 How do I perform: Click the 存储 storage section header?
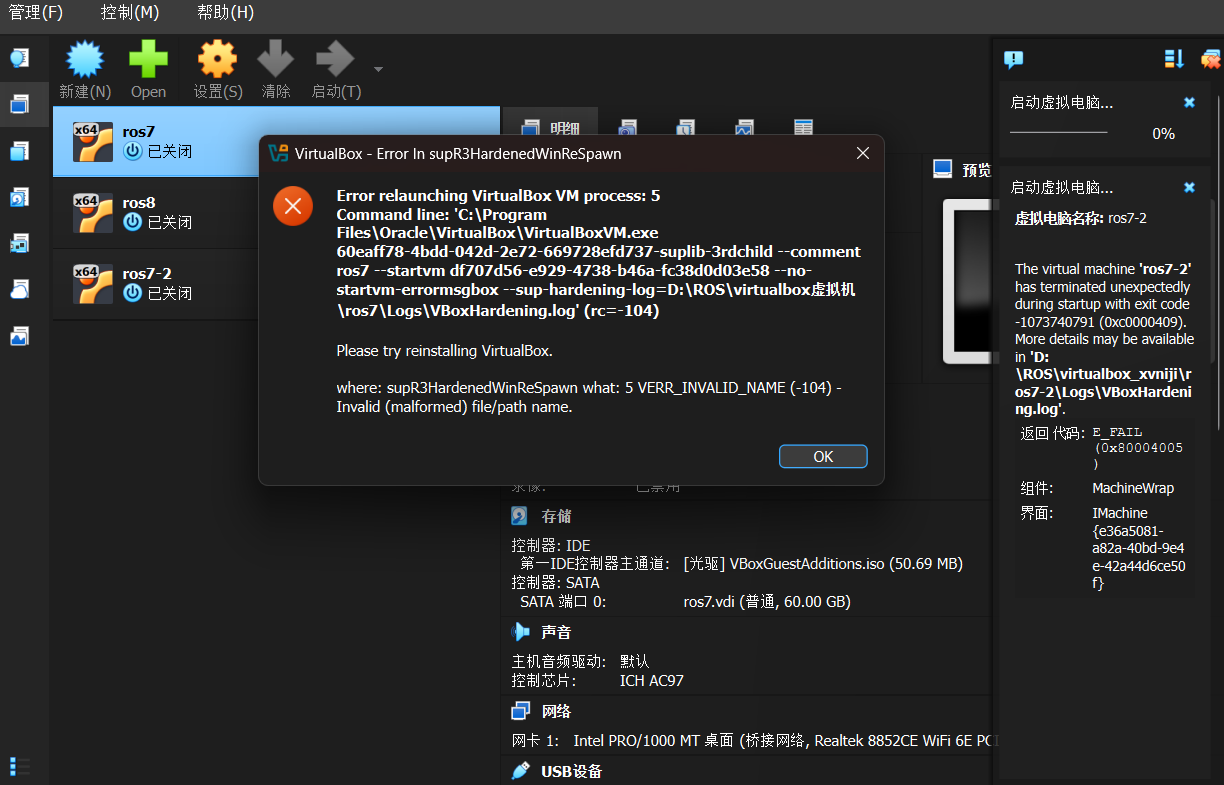pos(556,516)
